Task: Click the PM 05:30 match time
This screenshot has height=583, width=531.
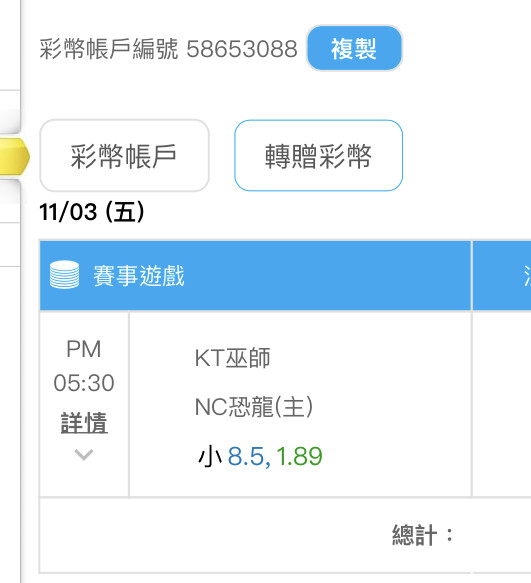Action: click(84, 366)
